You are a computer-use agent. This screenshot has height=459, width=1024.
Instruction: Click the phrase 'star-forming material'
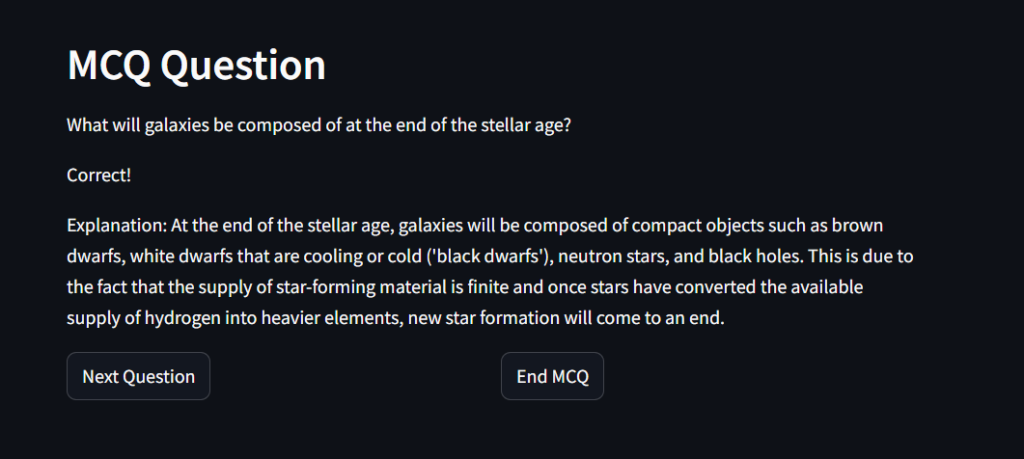(x=376, y=287)
